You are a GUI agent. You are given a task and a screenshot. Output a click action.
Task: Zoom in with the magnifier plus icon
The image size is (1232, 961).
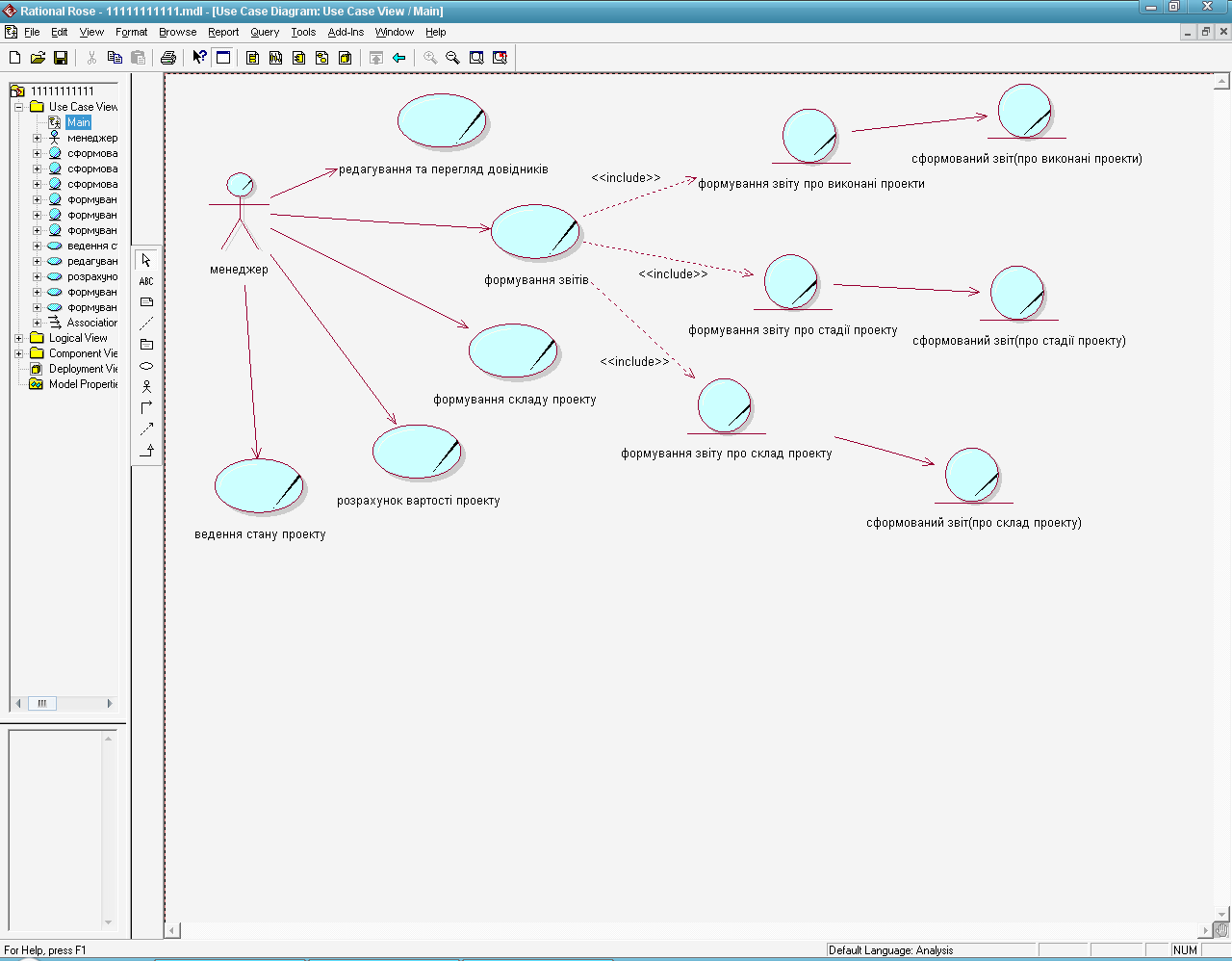click(x=430, y=58)
